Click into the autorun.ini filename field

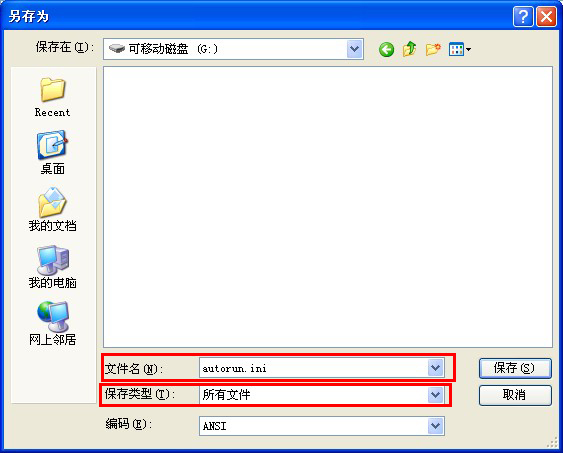point(313,368)
